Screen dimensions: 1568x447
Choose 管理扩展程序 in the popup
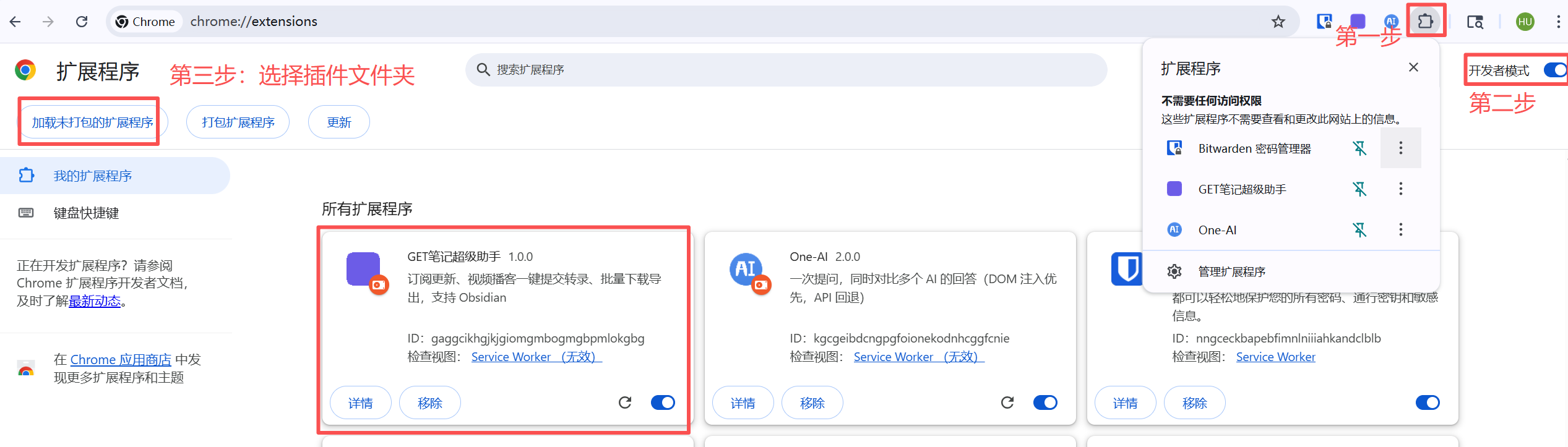click(x=1231, y=271)
